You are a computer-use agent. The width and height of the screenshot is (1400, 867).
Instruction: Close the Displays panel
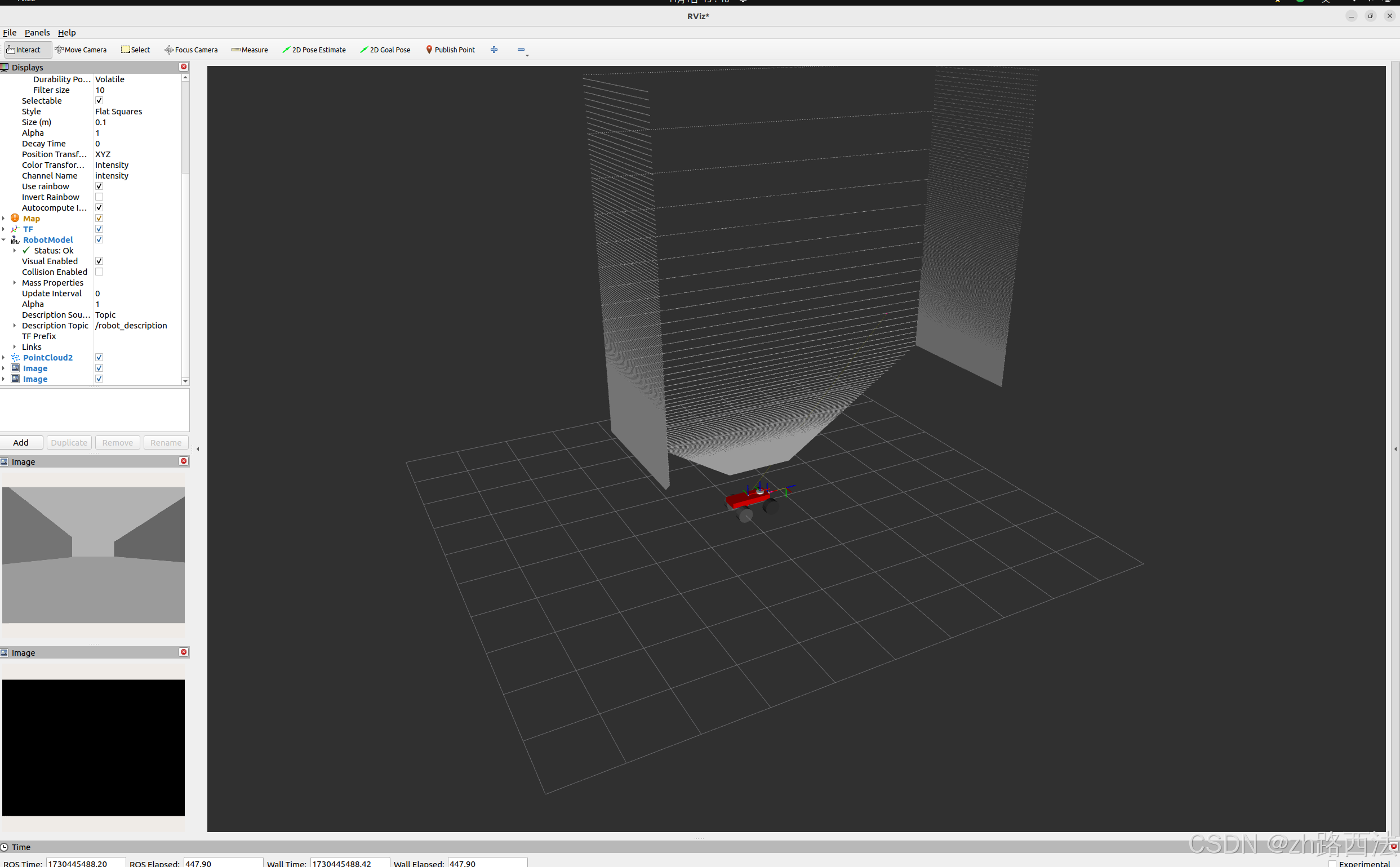click(x=184, y=67)
